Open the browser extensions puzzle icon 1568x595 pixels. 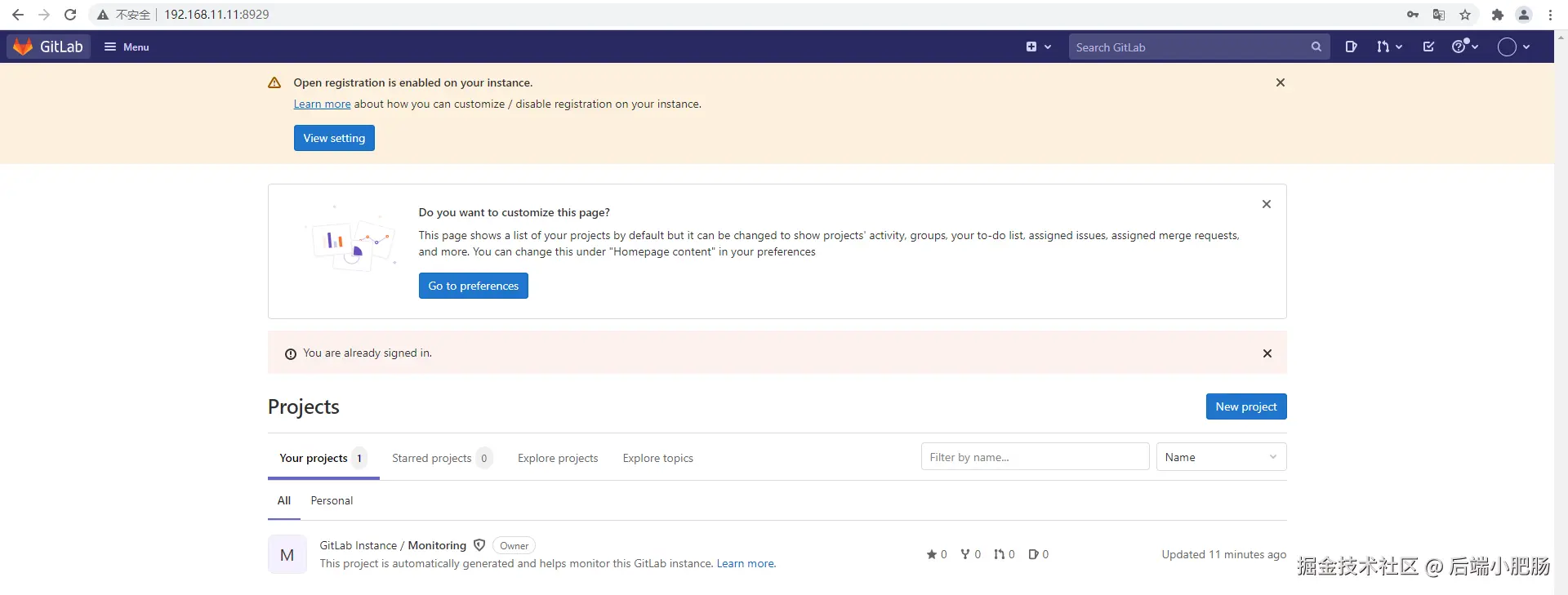tap(1498, 15)
